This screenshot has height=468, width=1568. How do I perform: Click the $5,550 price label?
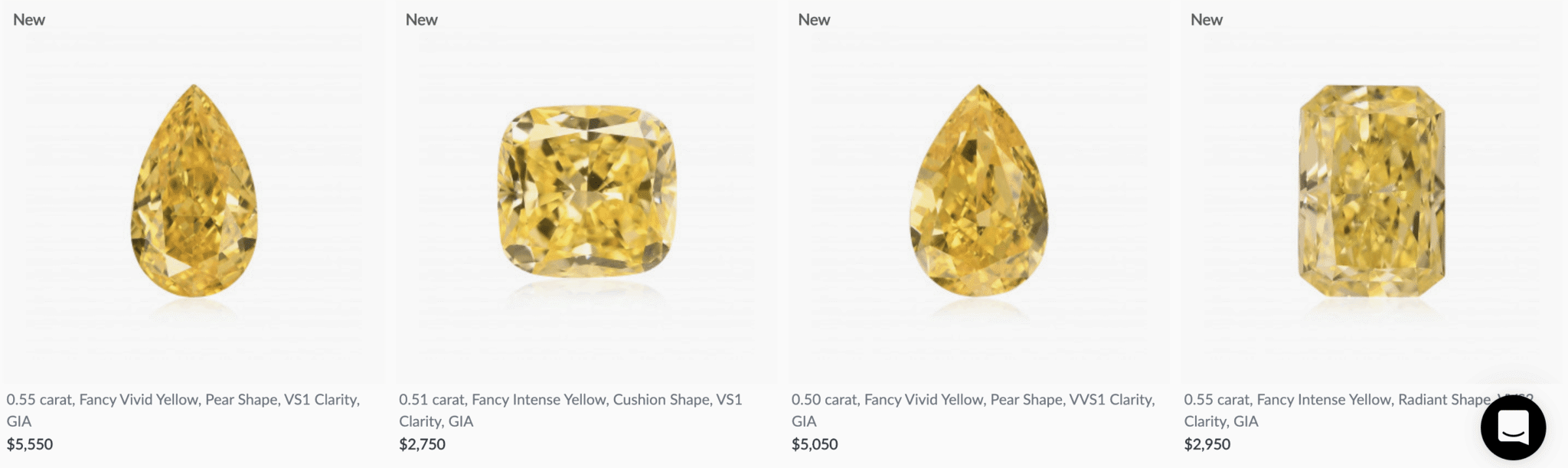29,443
